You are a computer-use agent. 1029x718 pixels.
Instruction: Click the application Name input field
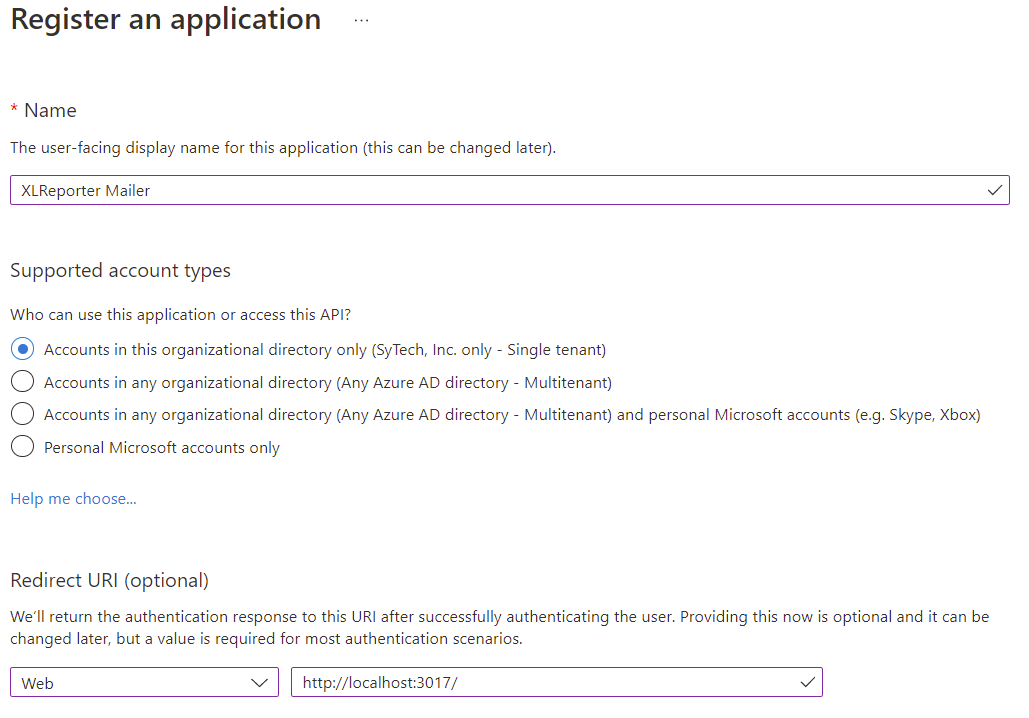coord(509,190)
